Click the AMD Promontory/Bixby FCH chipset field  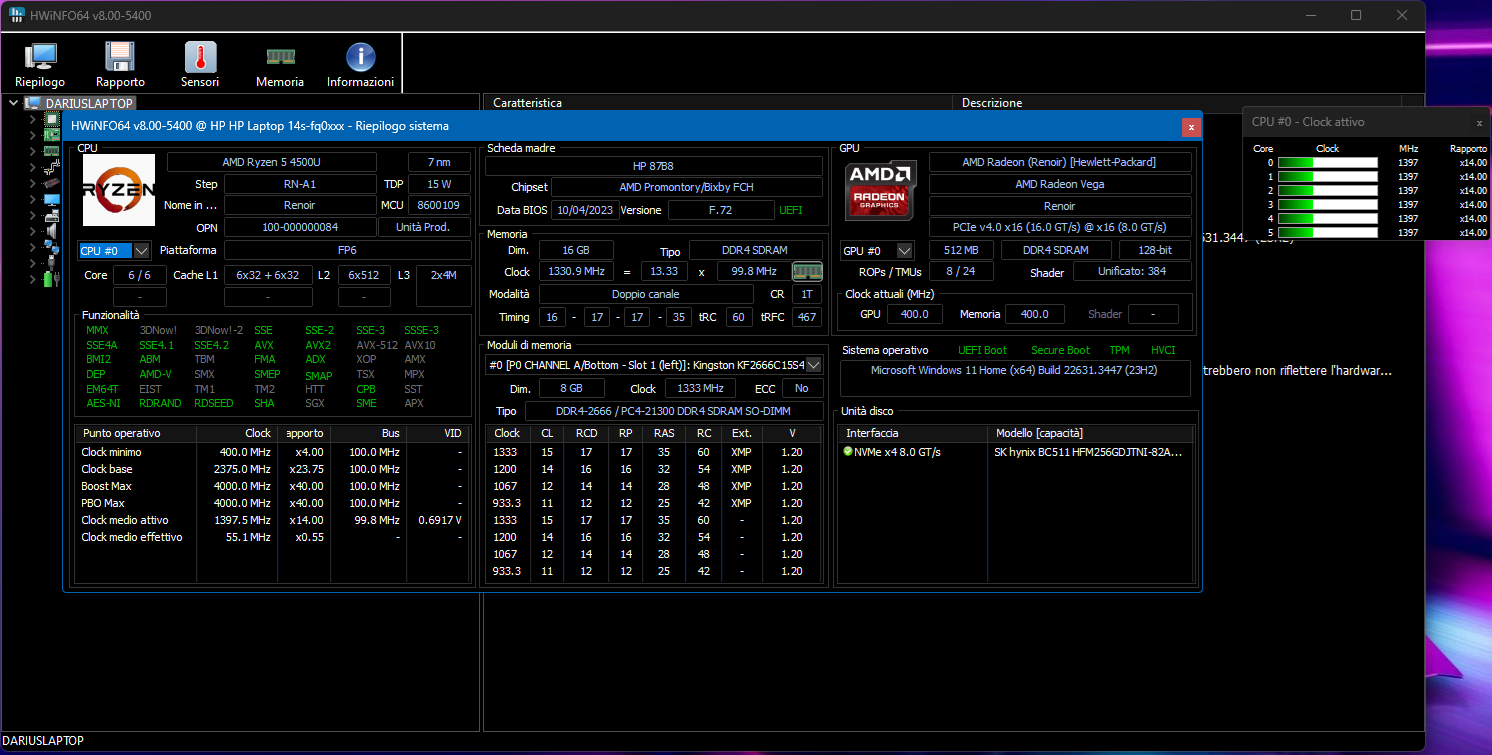tap(687, 187)
